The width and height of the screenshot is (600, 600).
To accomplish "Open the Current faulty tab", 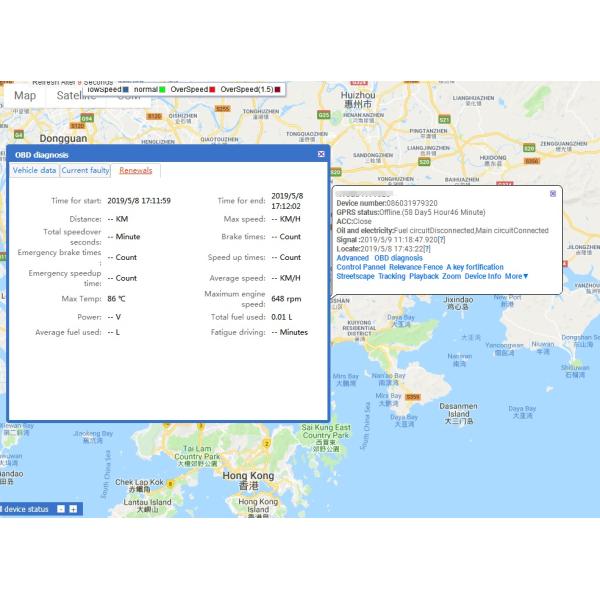I will coord(86,171).
